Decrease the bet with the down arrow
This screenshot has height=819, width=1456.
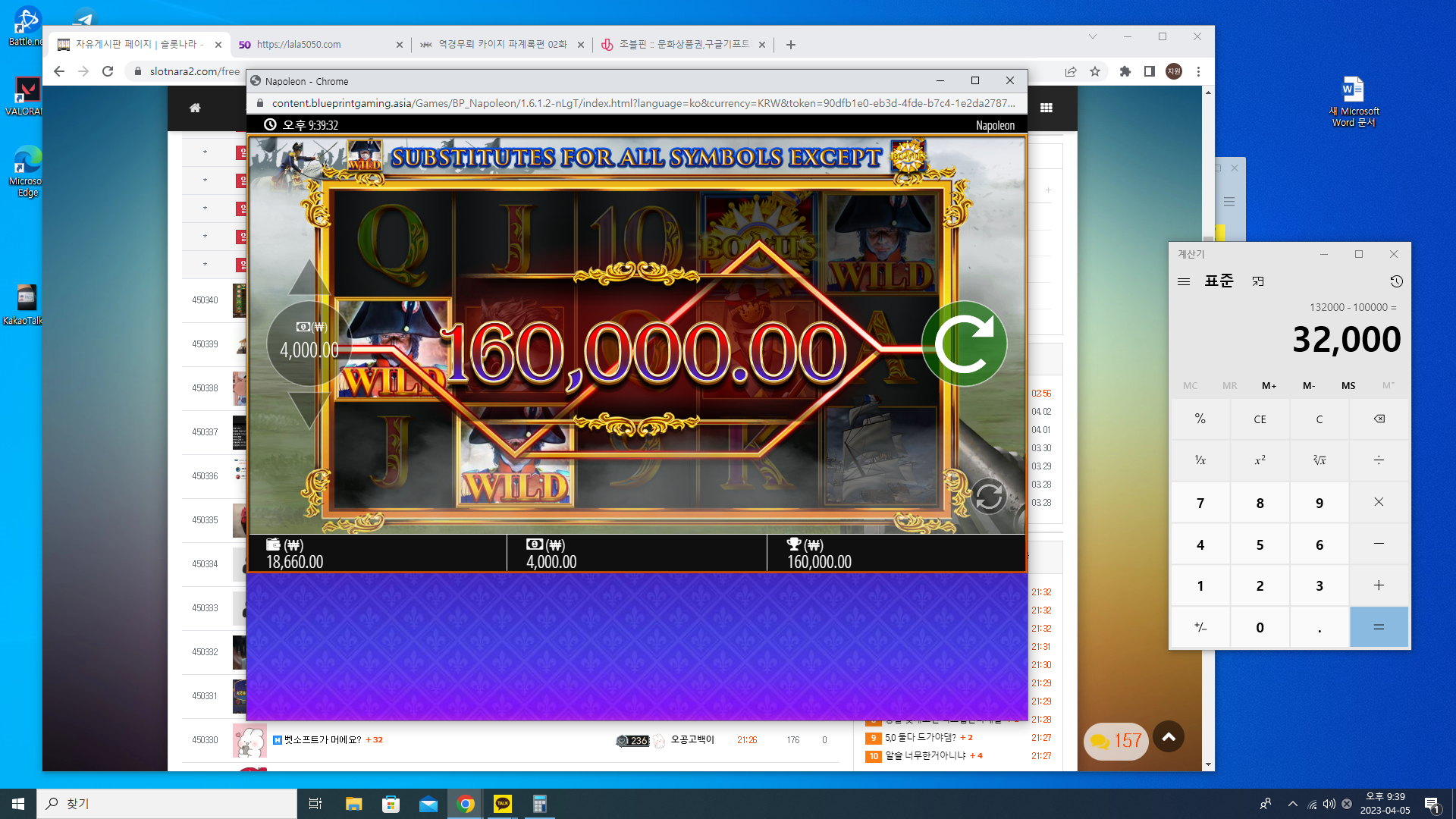tap(309, 411)
